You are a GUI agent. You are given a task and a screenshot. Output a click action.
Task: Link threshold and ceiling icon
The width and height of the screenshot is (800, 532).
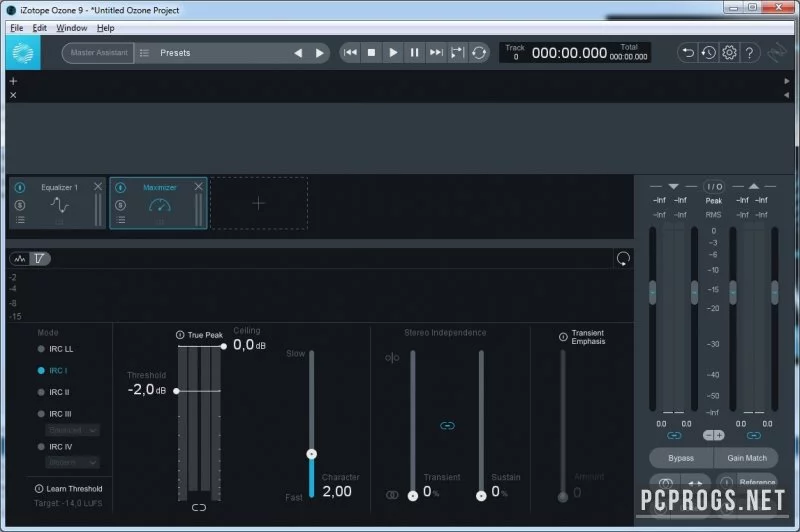(x=199, y=508)
